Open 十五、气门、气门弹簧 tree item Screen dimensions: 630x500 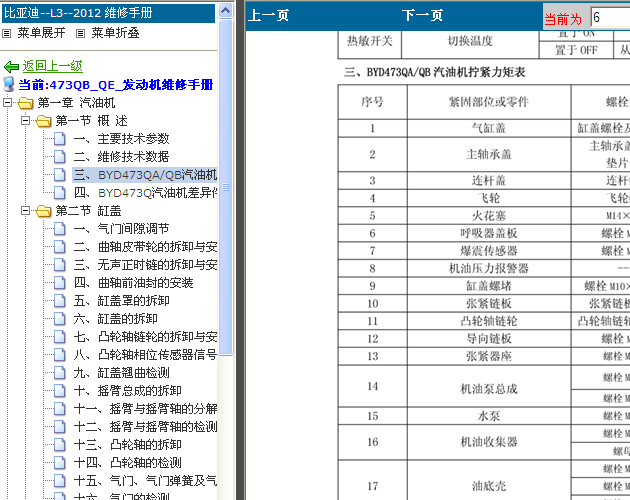(x=145, y=481)
